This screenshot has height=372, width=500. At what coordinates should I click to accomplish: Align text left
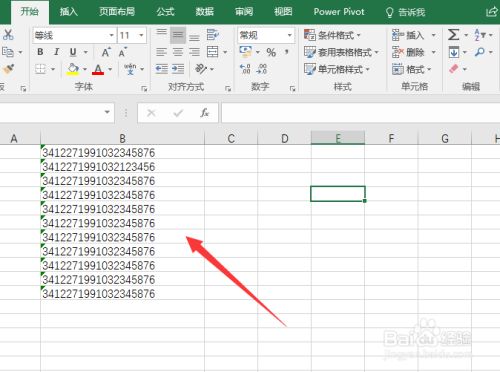point(162,52)
